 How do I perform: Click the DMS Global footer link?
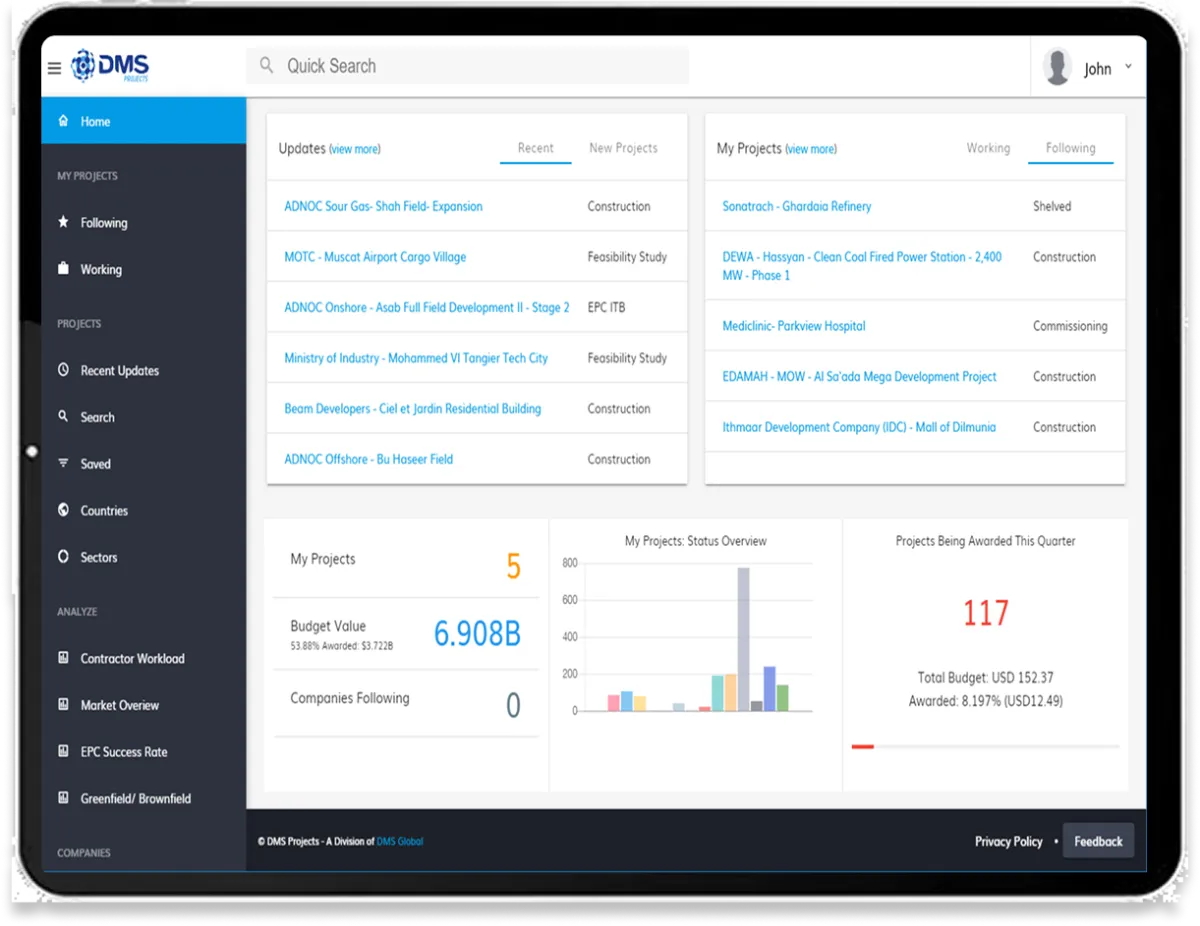point(400,842)
